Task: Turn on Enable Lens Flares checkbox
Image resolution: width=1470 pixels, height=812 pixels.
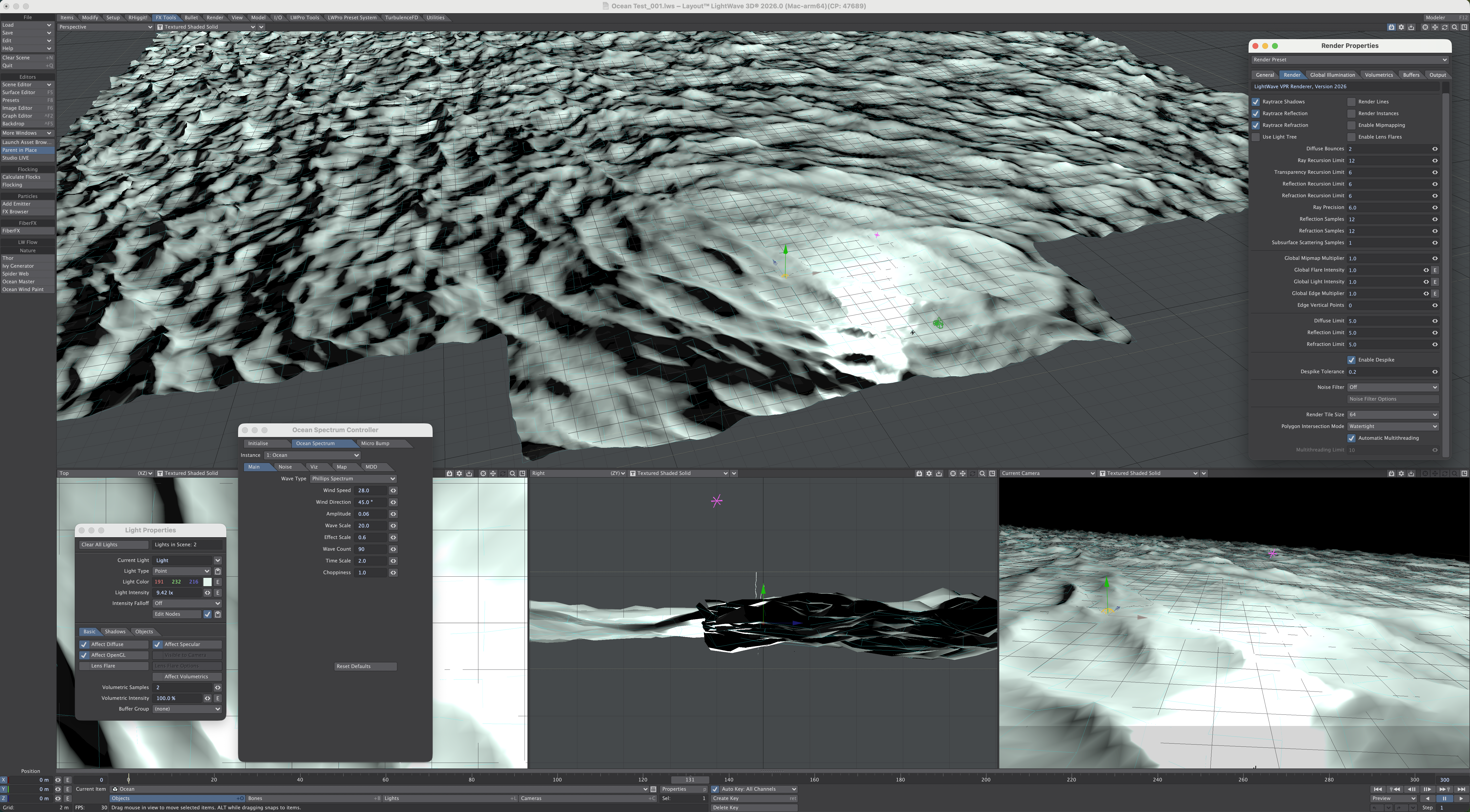Action: coord(1351,137)
